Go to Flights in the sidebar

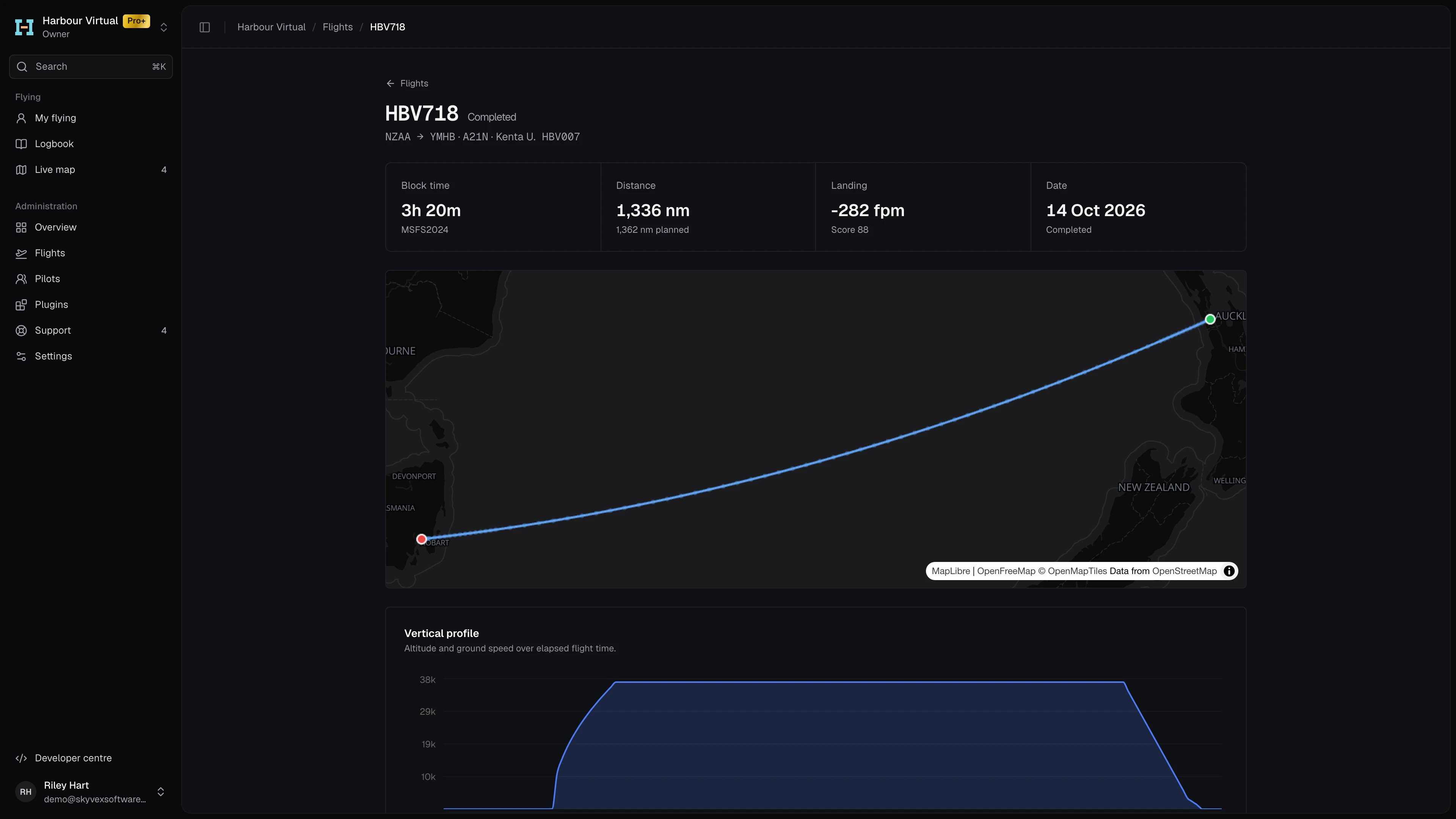[x=91, y=253]
